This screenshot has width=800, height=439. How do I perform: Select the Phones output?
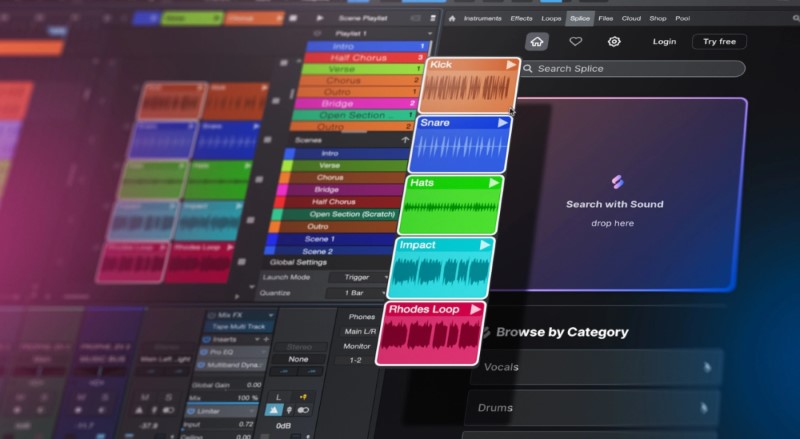coord(362,316)
